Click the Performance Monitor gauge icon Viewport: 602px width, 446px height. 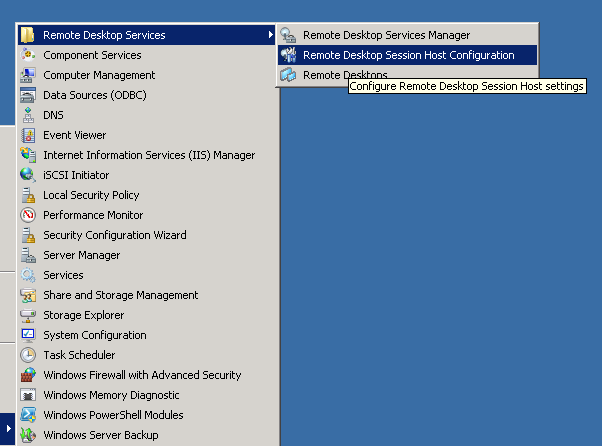28,215
